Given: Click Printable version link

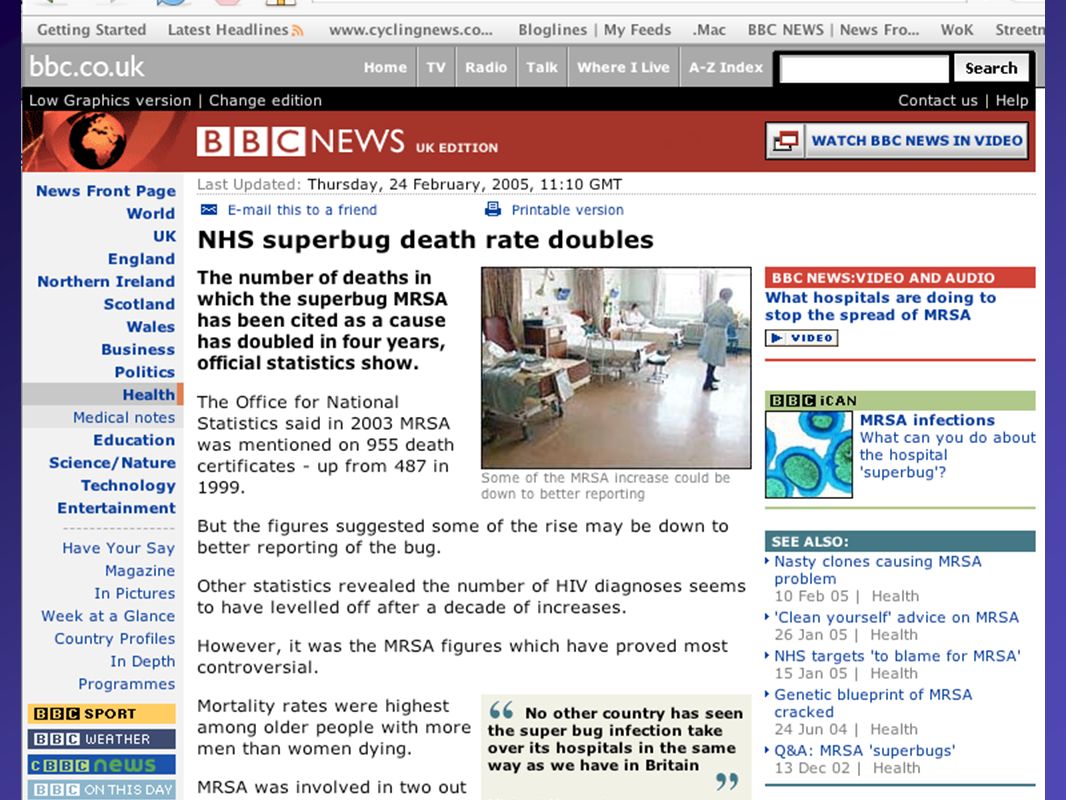Looking at the screenshot, I should pos(568,210).
